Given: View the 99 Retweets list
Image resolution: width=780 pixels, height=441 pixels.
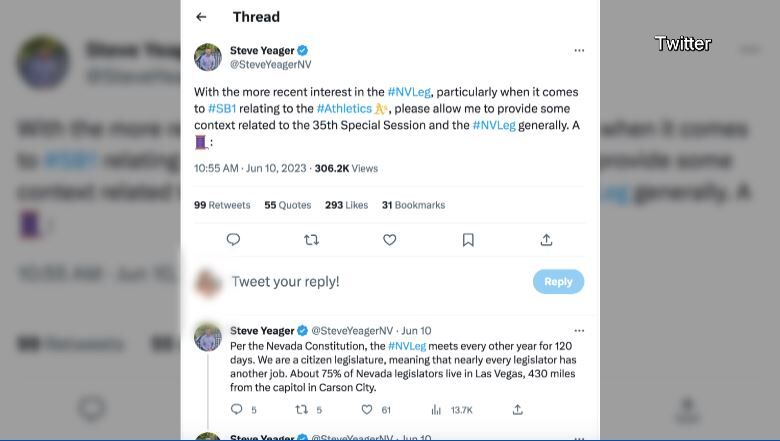Looking at the screenshot, I should [222, 205].
